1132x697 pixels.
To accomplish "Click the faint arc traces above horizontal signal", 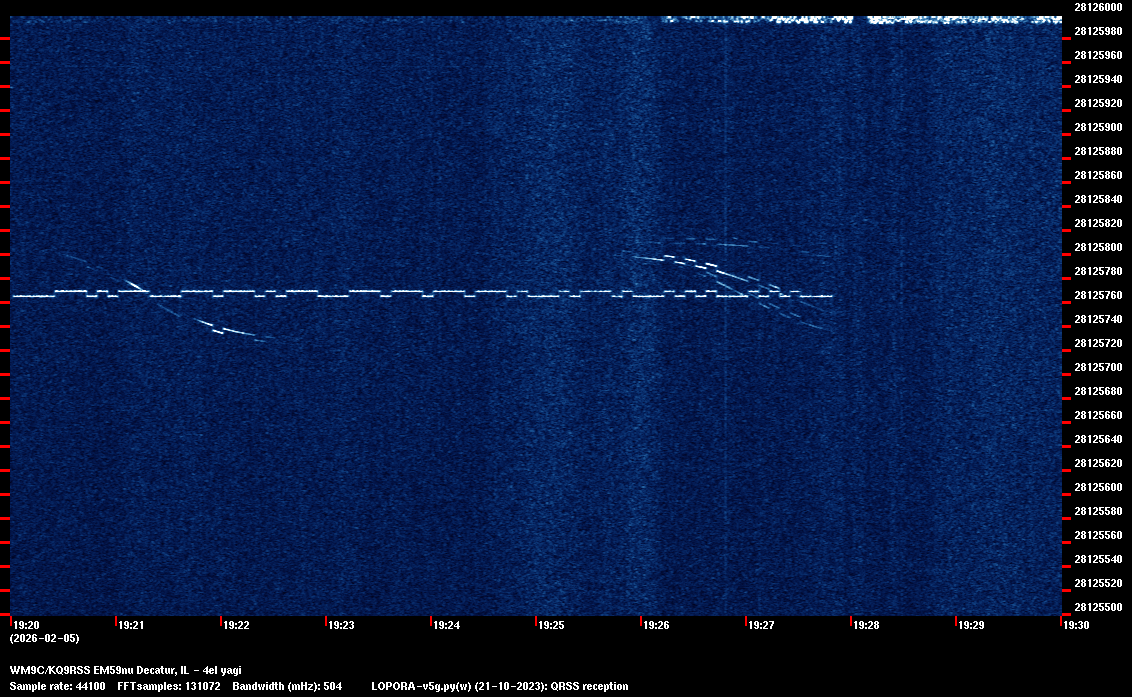I will (x=720, y=241).
